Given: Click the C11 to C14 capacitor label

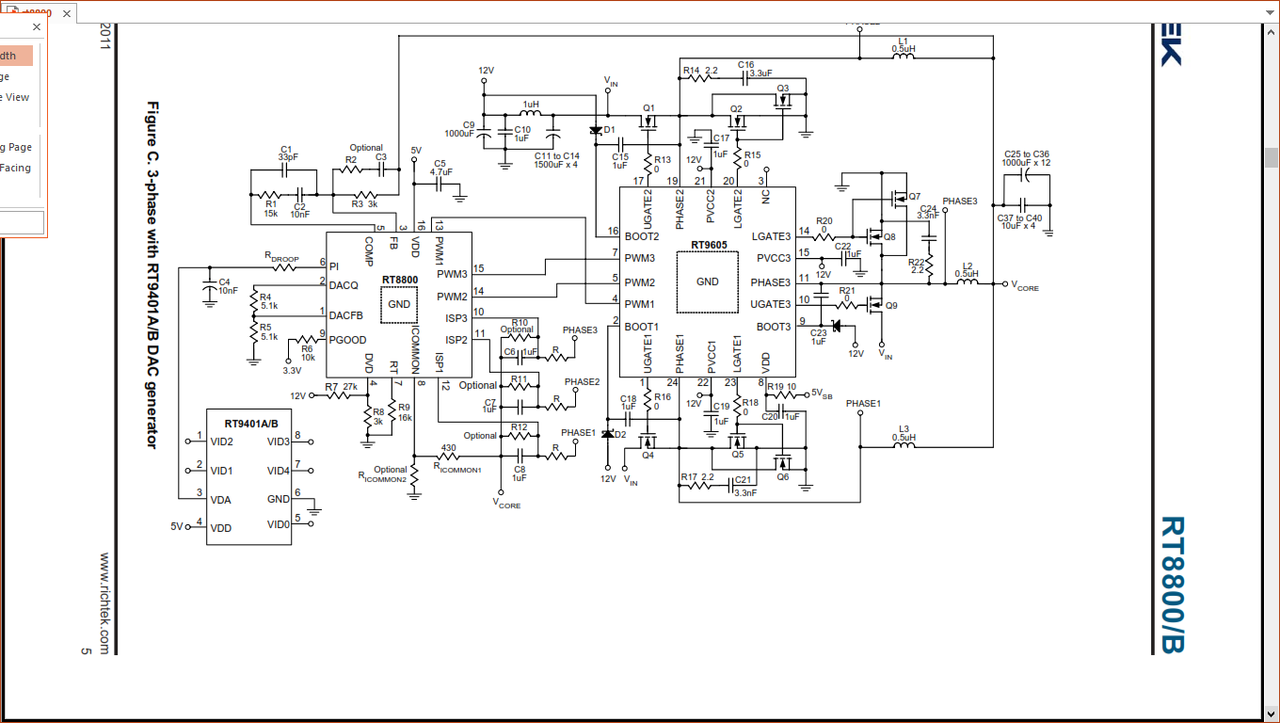Looking at the screenshot, I should (557, 160).
